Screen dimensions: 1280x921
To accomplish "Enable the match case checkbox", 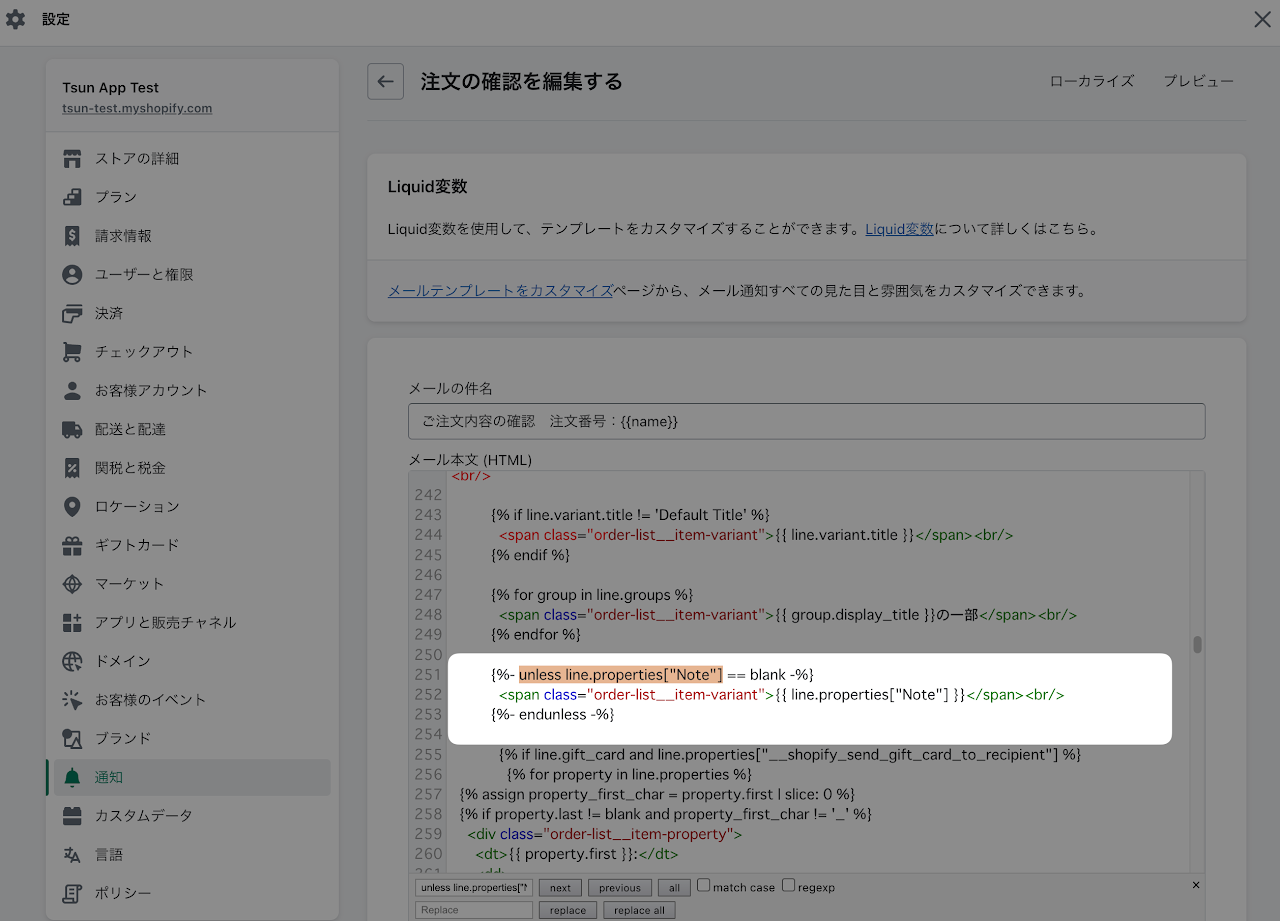I will click(x=703, y=886).
